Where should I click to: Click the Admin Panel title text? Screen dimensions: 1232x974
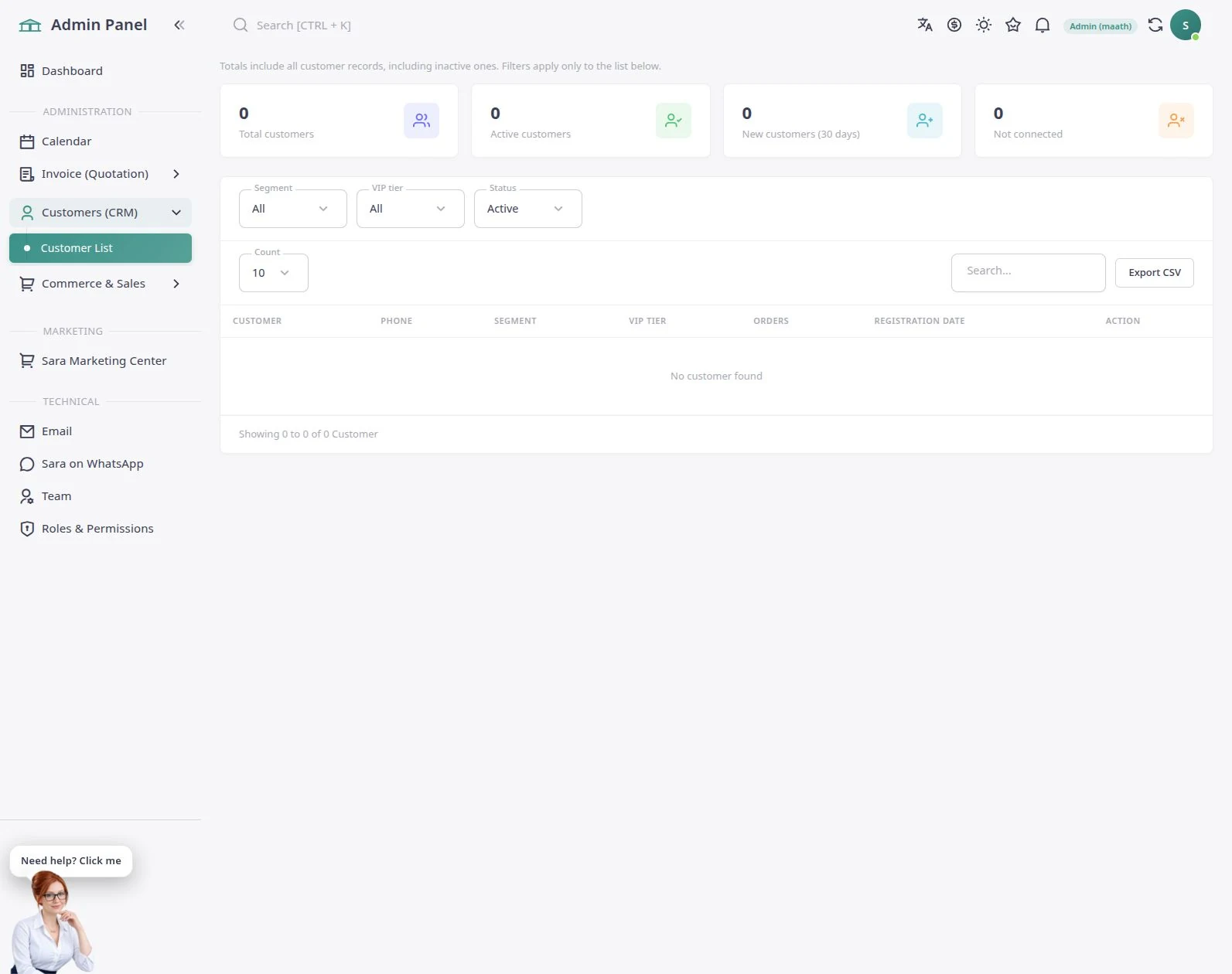tap(99, 25)
